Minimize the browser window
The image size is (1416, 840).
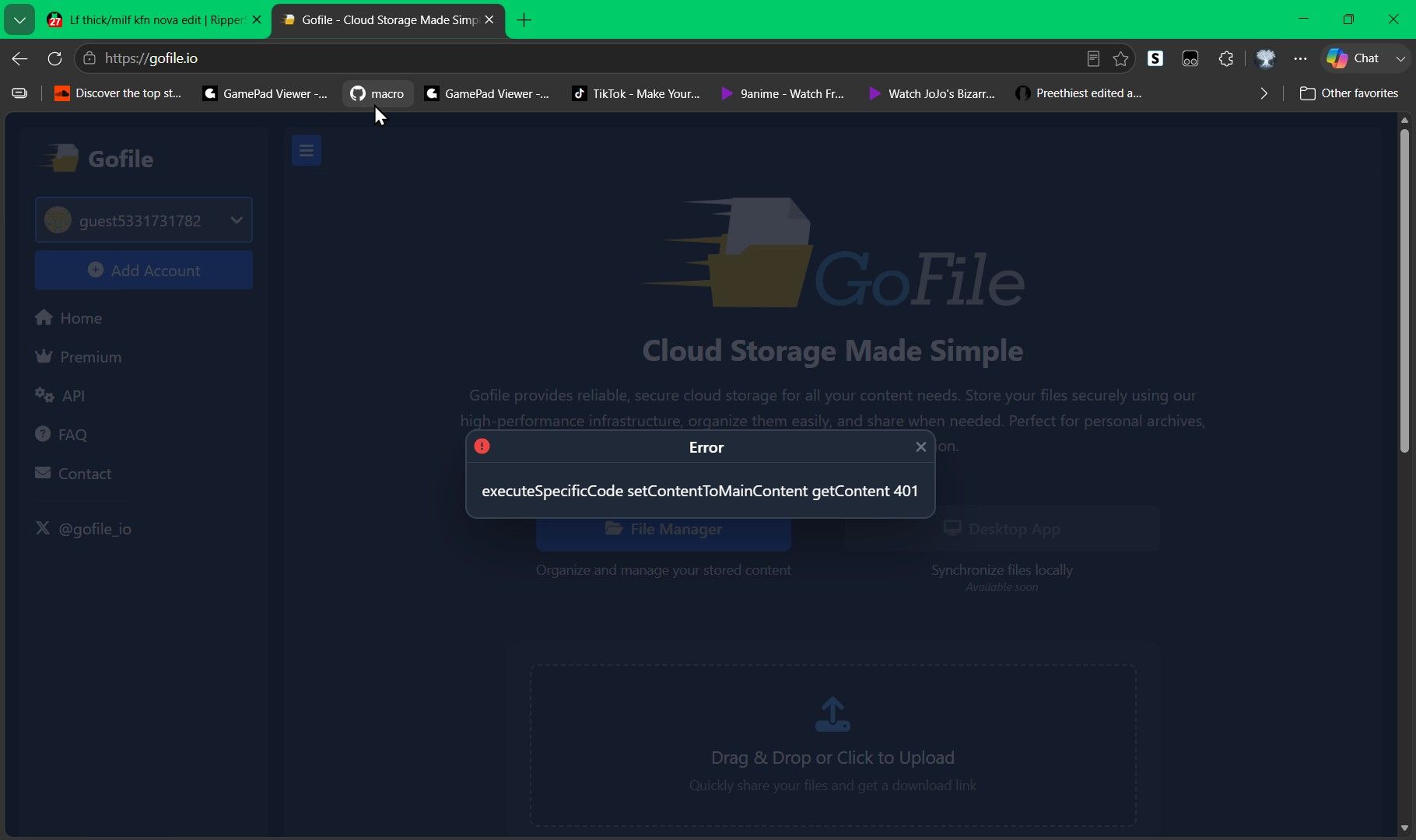pyautogui.click(x=1304, y=19)
